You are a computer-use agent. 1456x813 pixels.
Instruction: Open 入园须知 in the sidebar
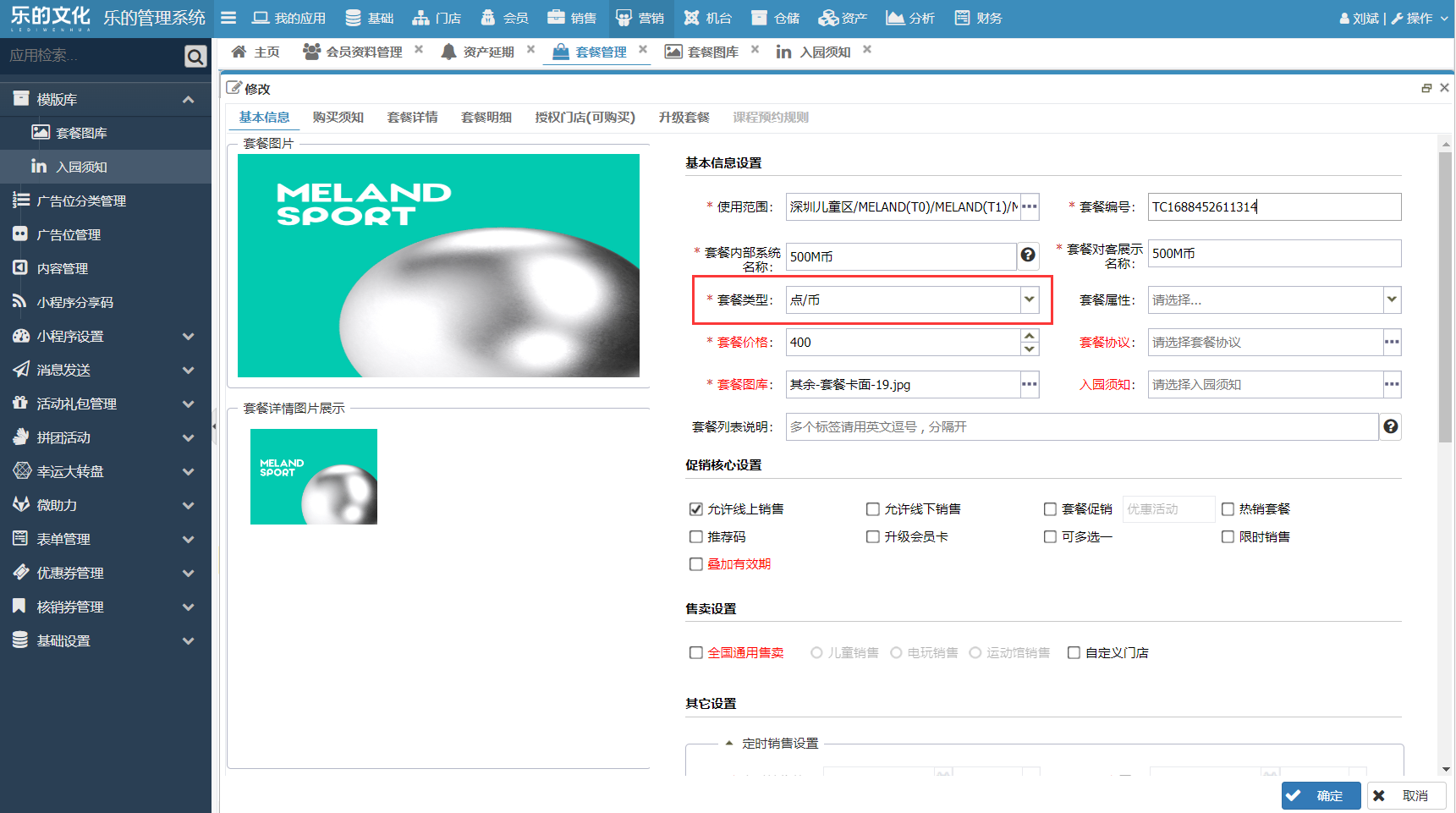pos(106,167)
